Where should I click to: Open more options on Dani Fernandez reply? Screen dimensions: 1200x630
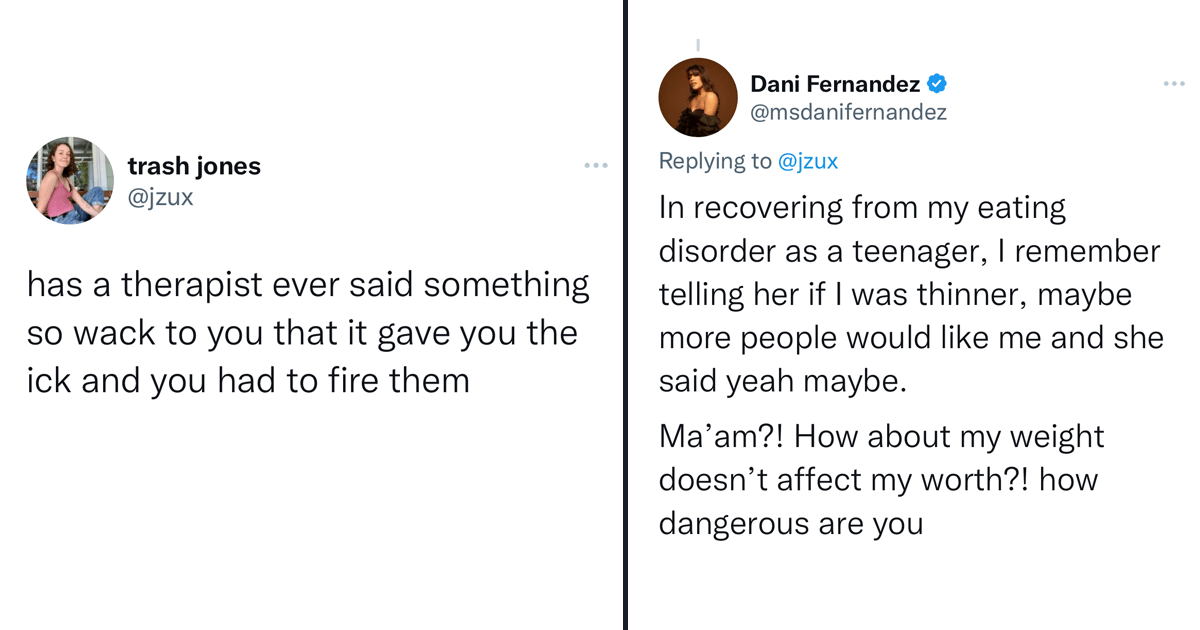[1173, 84]
